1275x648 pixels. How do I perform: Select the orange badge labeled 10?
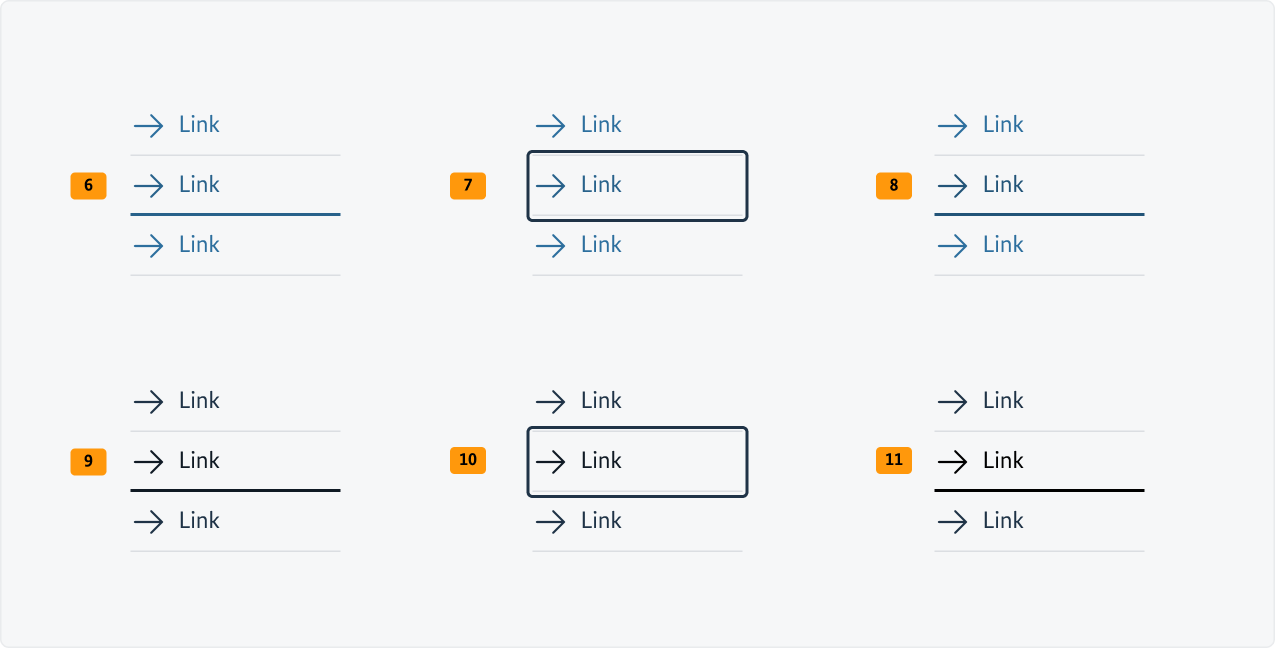(468, 461)
